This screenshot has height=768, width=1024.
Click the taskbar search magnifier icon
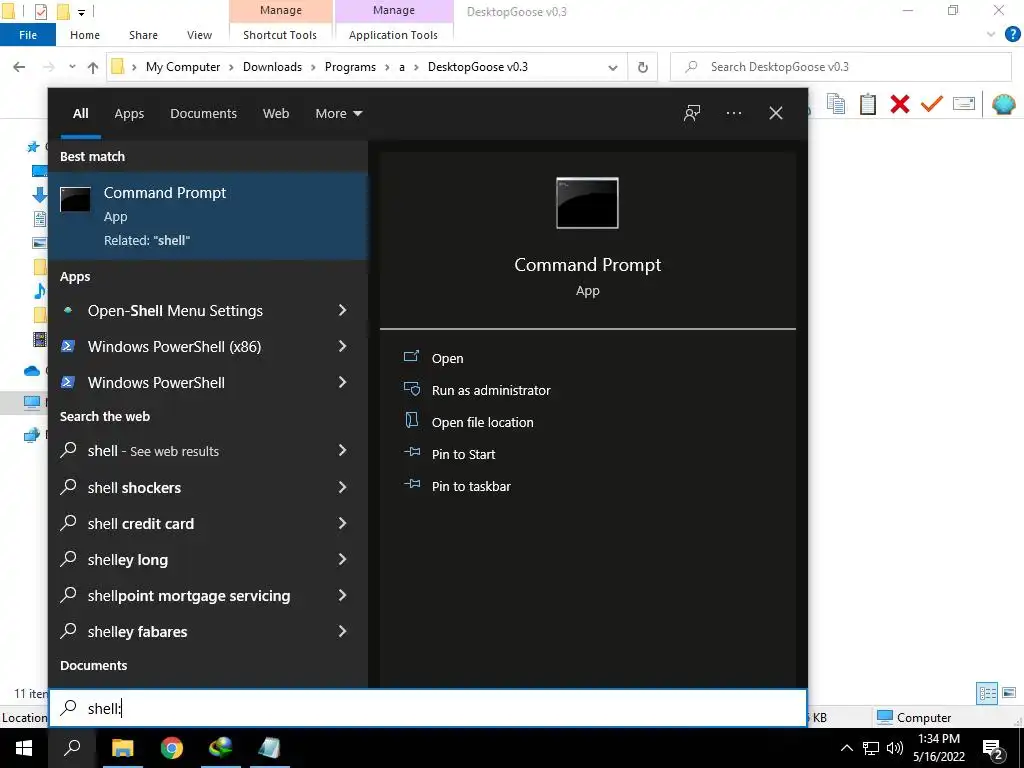tap(72, 748)
